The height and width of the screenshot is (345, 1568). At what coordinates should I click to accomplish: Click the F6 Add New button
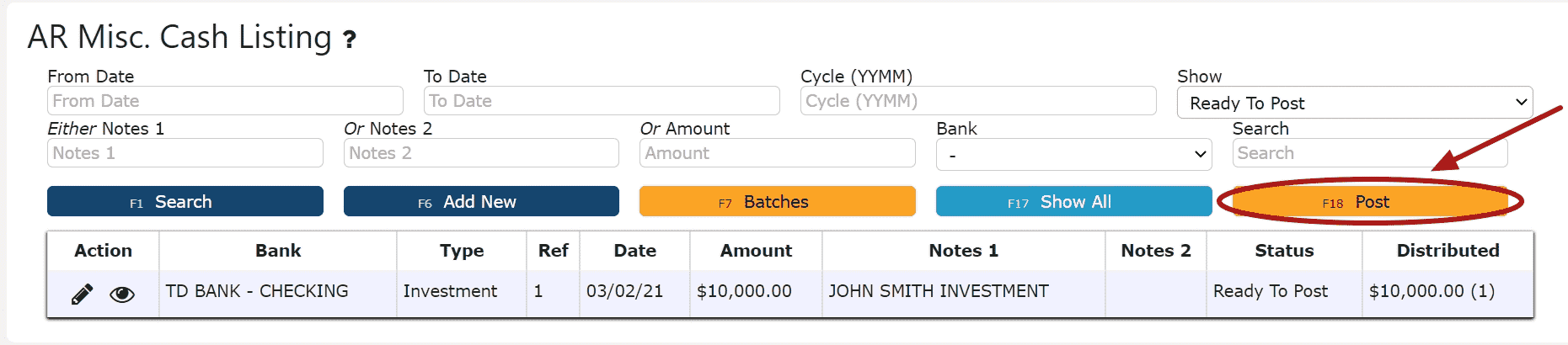[x=481, y=202]
